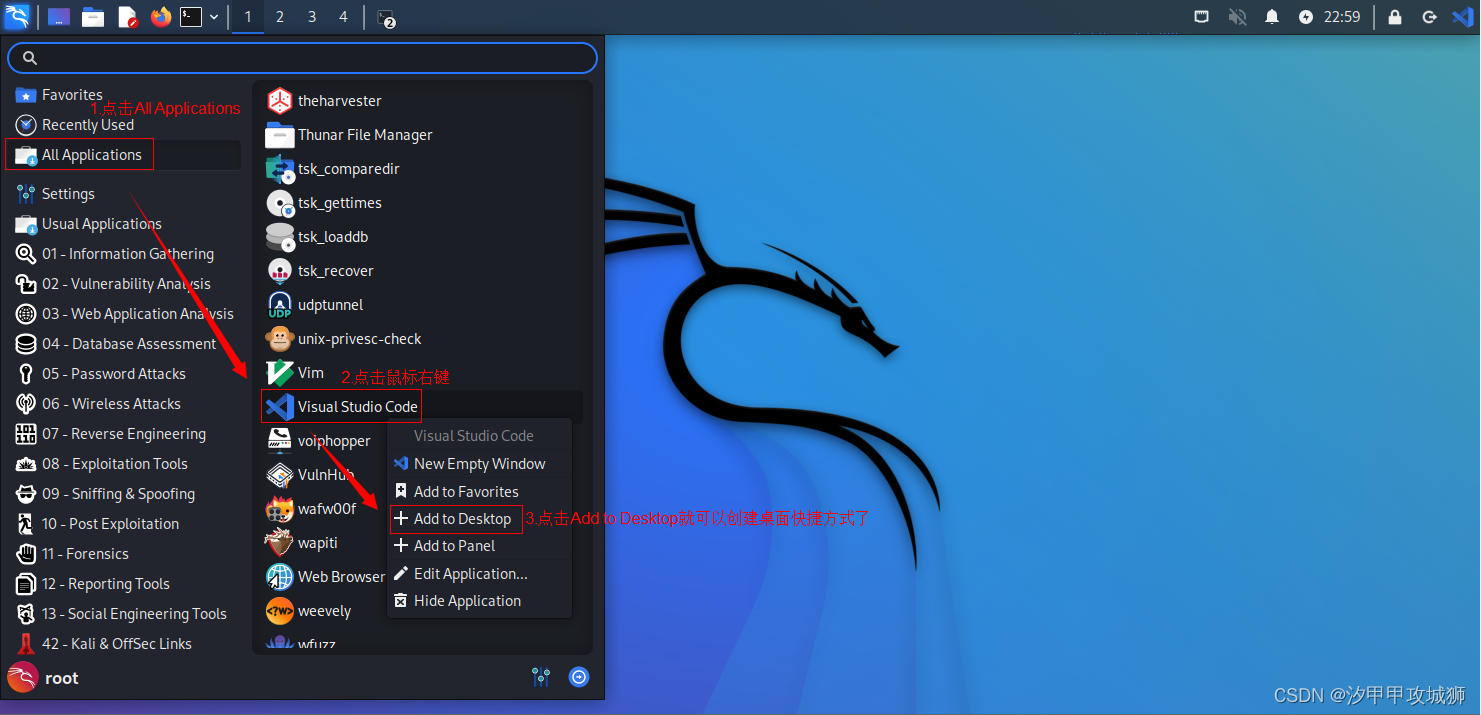Open settings manager icon beside root
This screenshot has height=715, width=1481.
[x=541, y=678]
